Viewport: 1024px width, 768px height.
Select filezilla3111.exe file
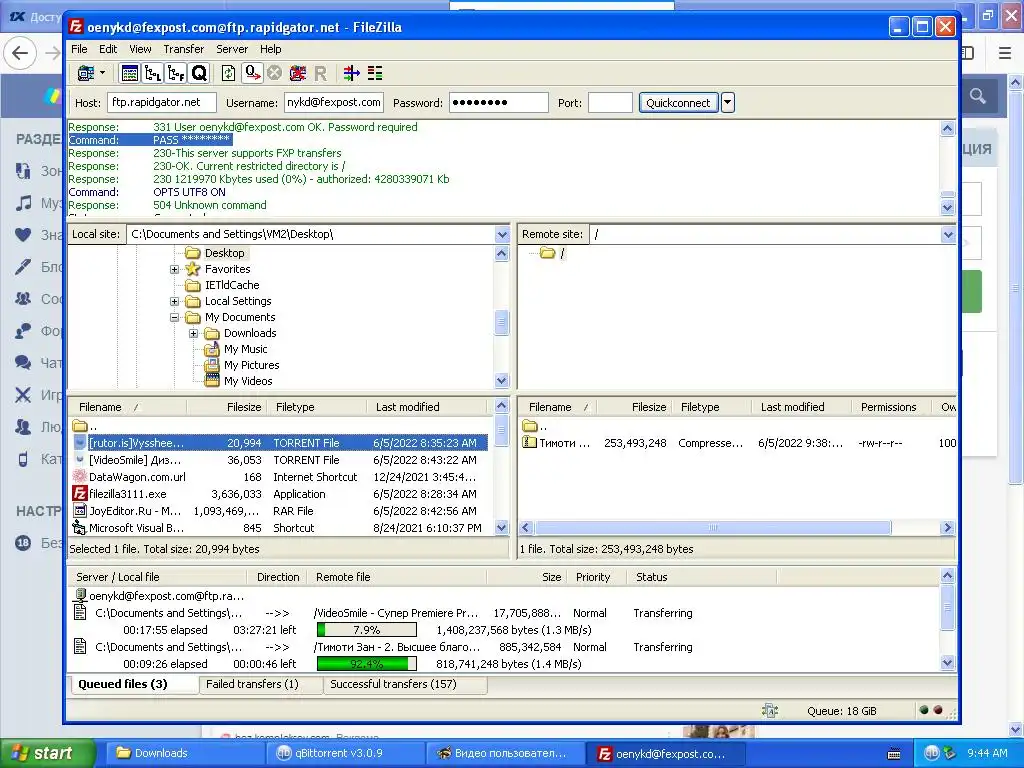pyautogui.click(x=279, y=494)
